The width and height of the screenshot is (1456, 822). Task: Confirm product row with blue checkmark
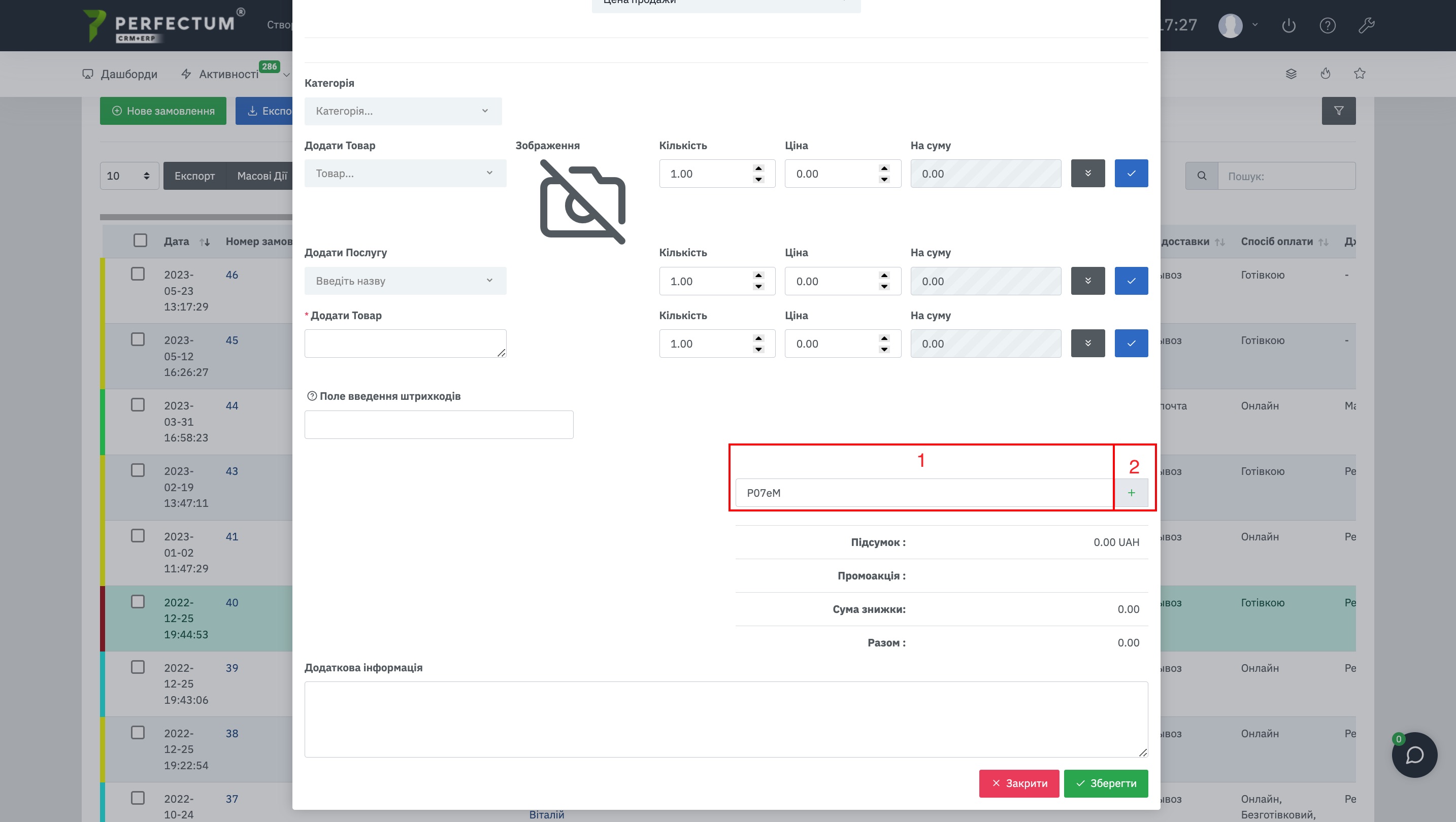coord(1131,174)
